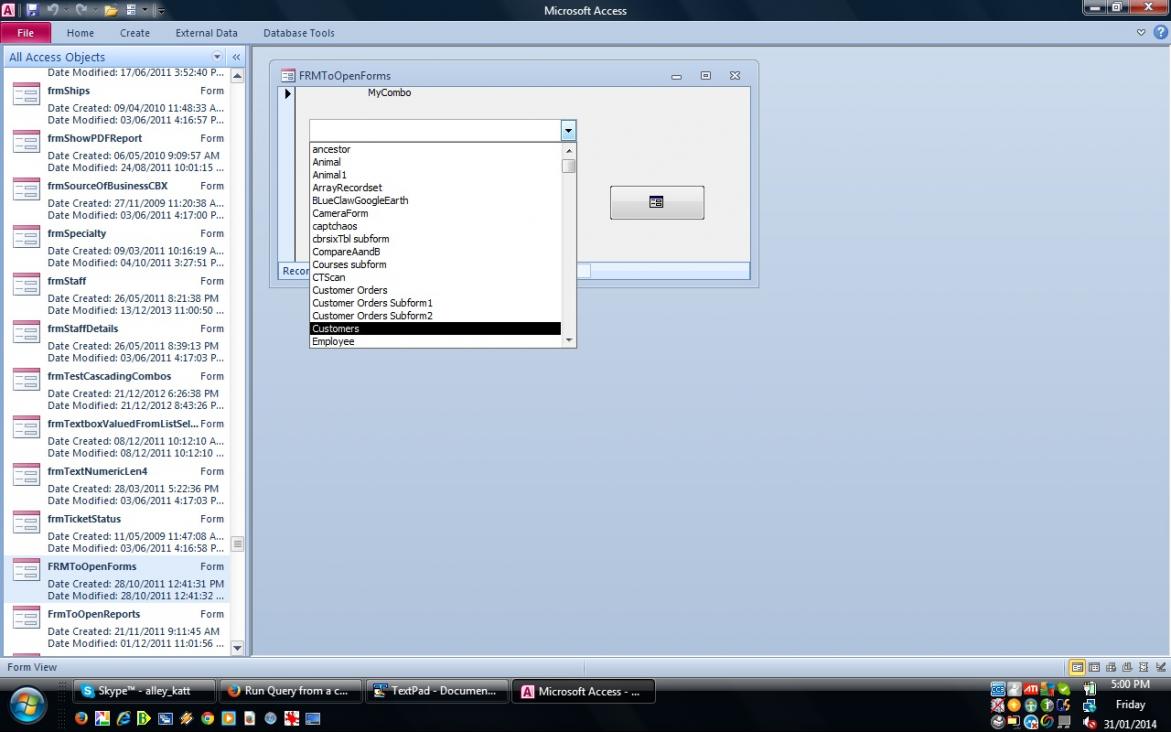Collapse the navigation pane with shutter bar button
This screenshot has height=732, width=1171.
tap(236, 57)
